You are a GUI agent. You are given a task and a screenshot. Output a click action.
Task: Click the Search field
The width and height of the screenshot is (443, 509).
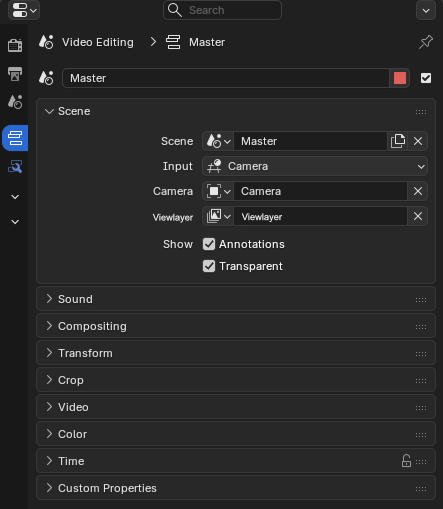pos(222,10)
